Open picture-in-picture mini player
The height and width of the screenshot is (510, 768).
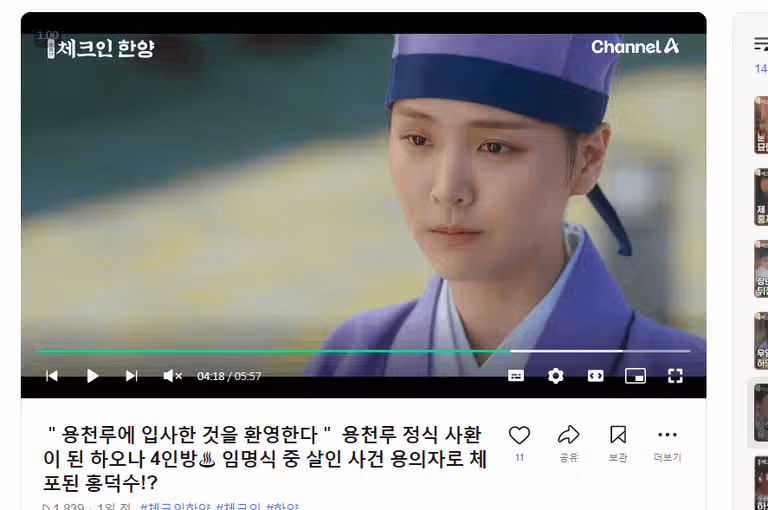click(x=635, y=376)
